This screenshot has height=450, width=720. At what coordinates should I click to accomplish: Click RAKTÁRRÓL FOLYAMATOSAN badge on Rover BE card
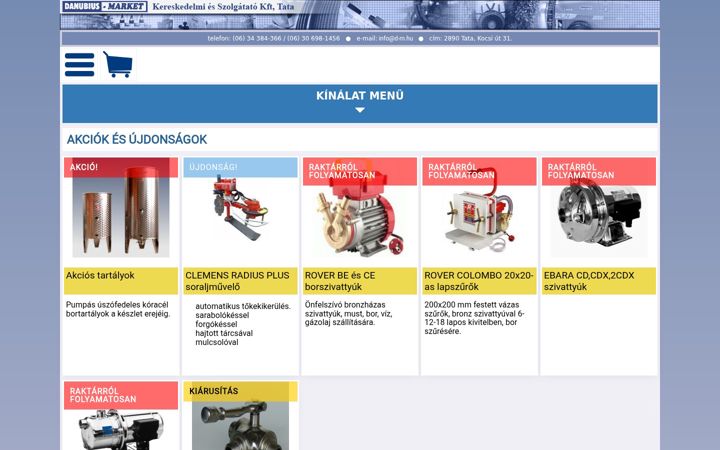[360, 171]
